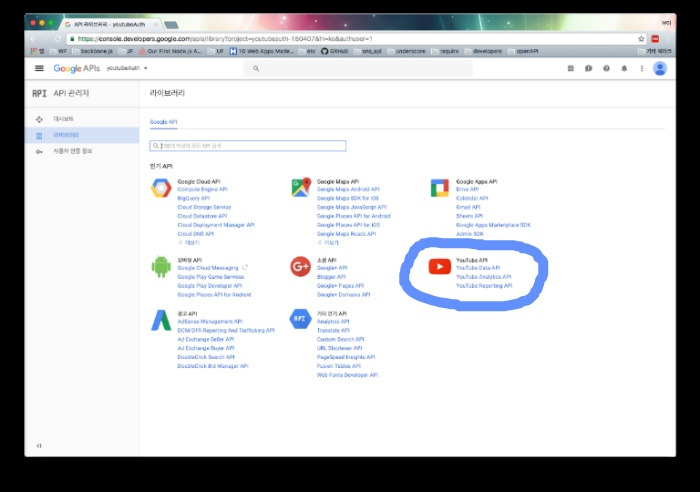Screen dimensions: 700x492
Task: Open Cloud Deployment Manager API link
Action: (x=216, y=225)
